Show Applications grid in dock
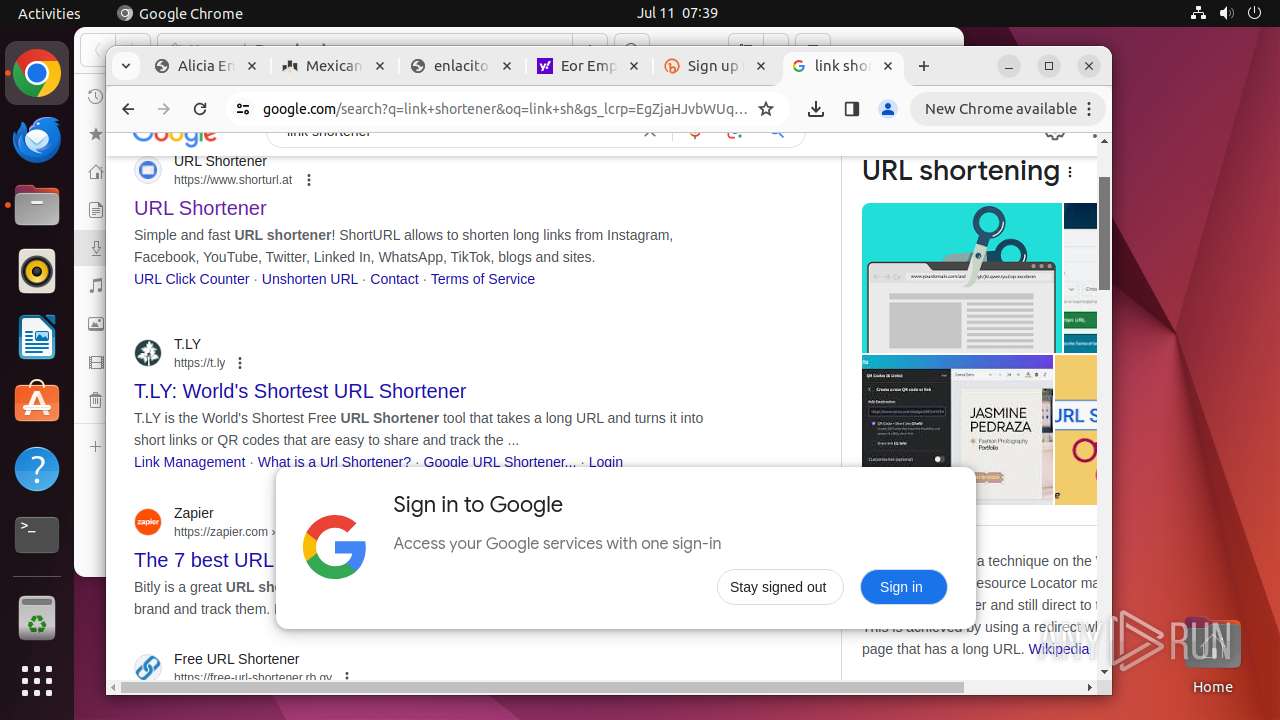This screenshot has width=1280, height=720. [x=37, y=681]
